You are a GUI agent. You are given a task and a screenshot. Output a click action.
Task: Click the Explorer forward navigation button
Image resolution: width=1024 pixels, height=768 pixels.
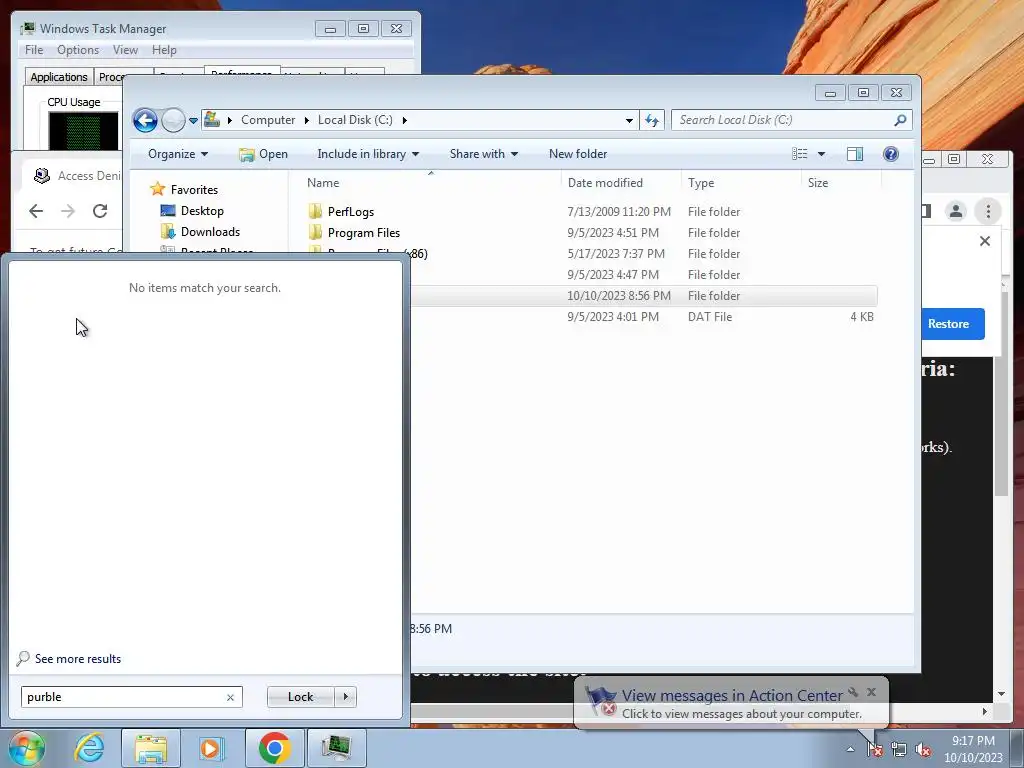(x=173, y=120)
